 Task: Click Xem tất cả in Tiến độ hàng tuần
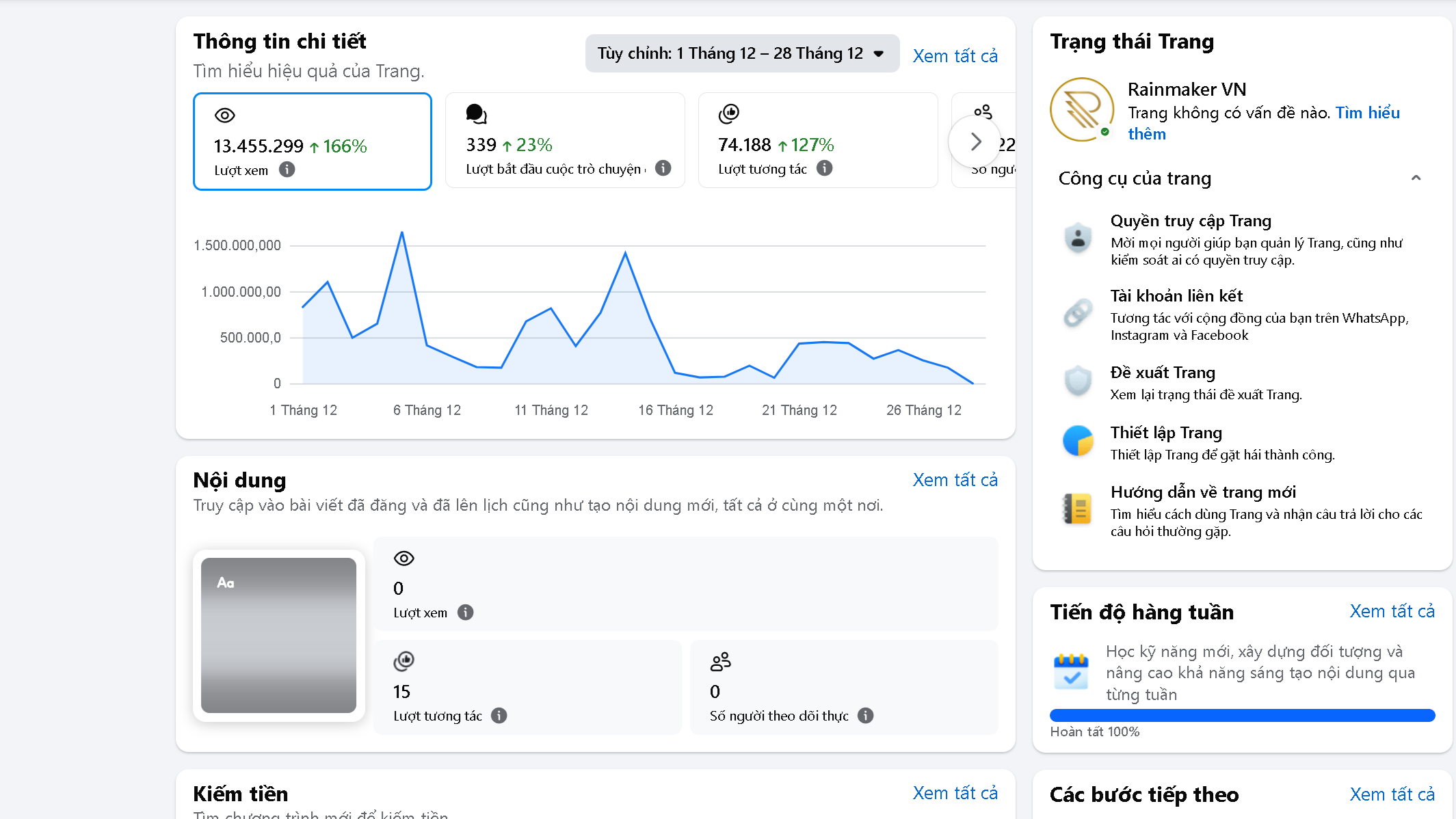pyautogui.click(x=1392, y=611)
